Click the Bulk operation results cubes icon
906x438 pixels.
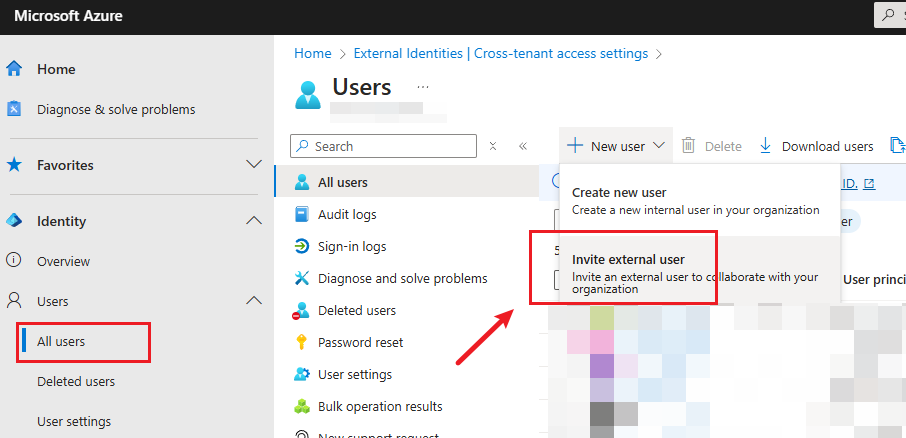click(302, 406)
